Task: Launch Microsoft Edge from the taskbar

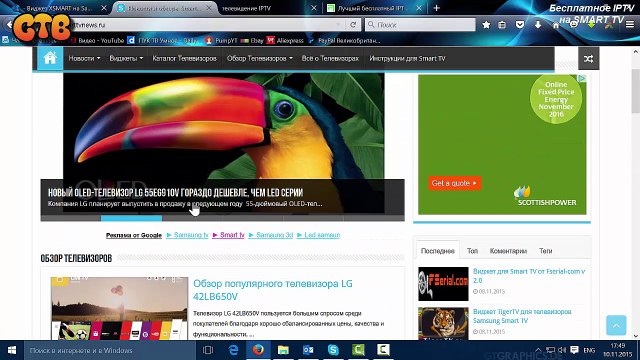Action: tap(233, 350)
